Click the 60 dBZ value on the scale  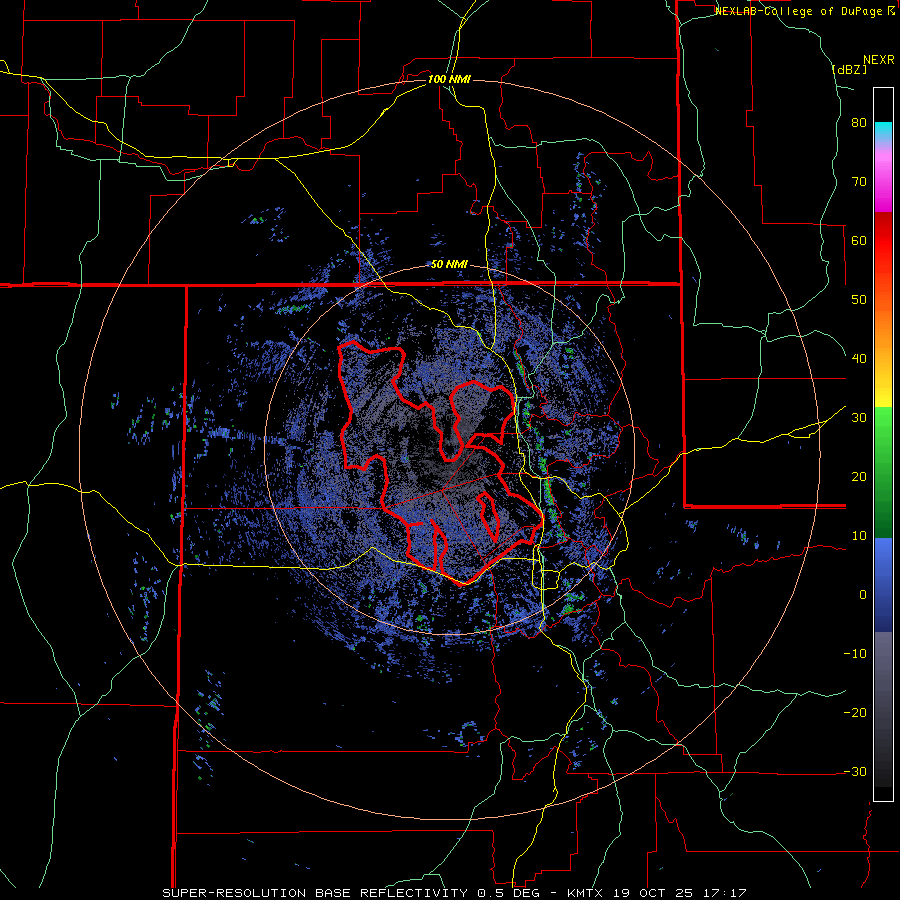(859, 240)
